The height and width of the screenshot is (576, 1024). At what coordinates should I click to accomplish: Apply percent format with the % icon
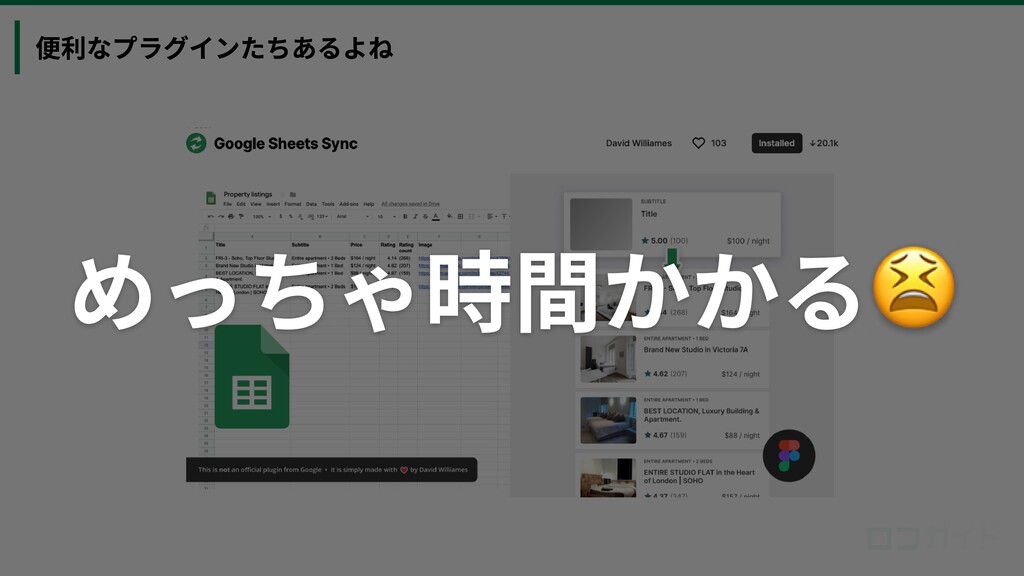[291, 216]
